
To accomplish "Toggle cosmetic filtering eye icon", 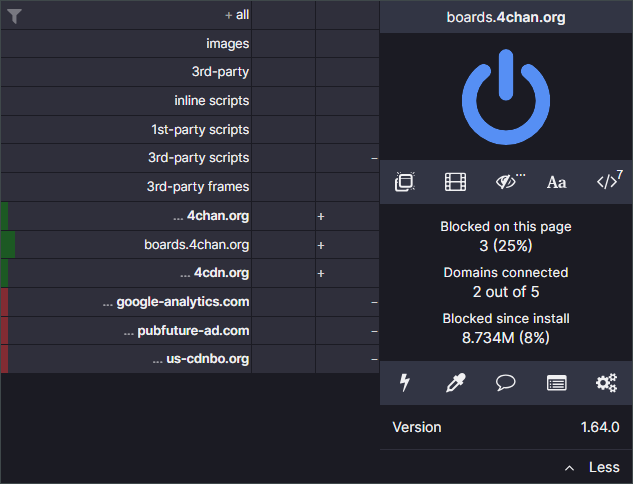I will [x=508, y=182].
